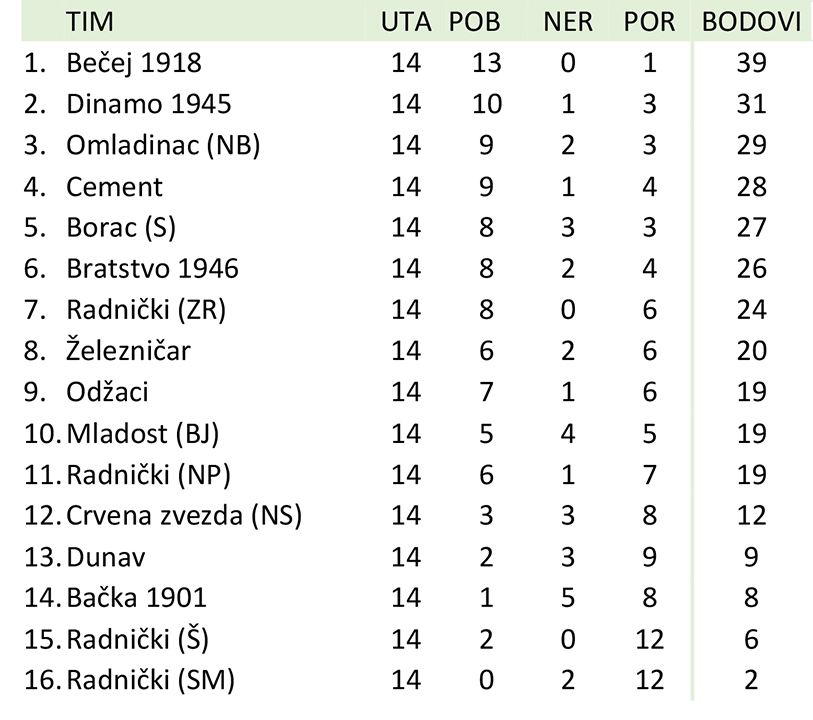
Task: Select Mladost (BJ) team cell
Action: click(x=143, y=433)
